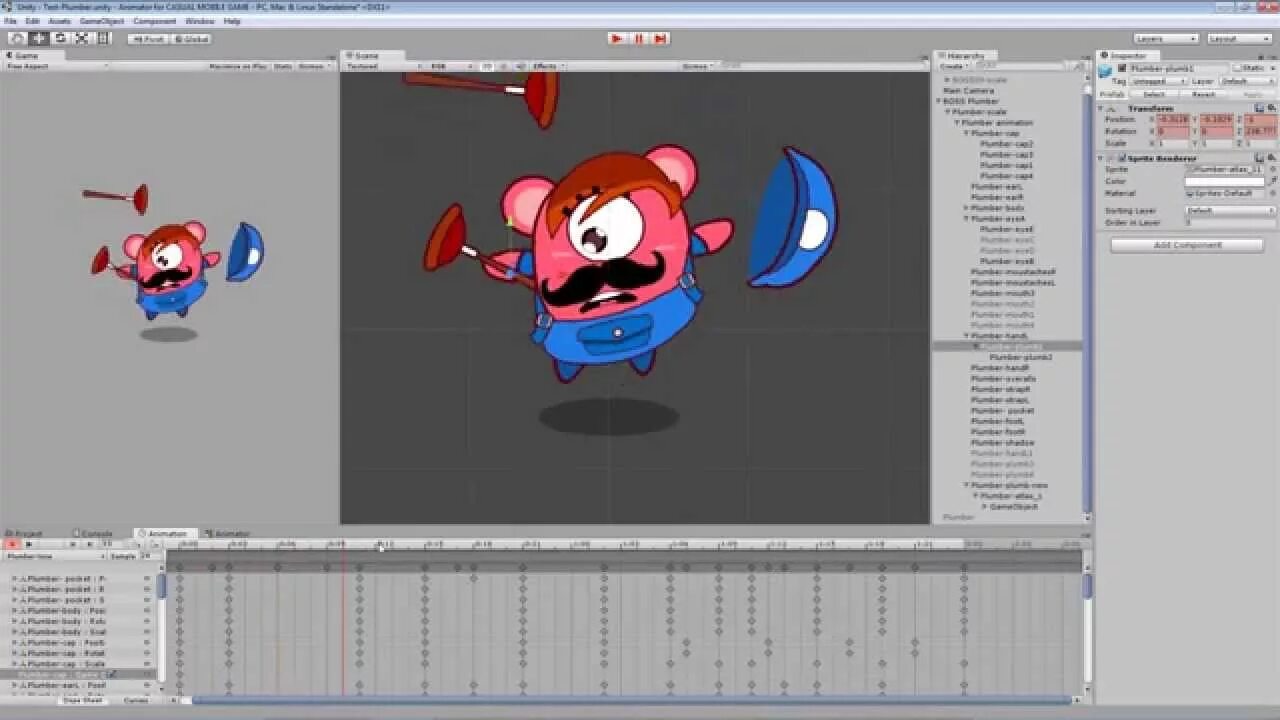Image resolution: width=1280 pixels, height=720 pixels.
Task: Open the Textured draw mode dropdown
Action: point(384,66)
